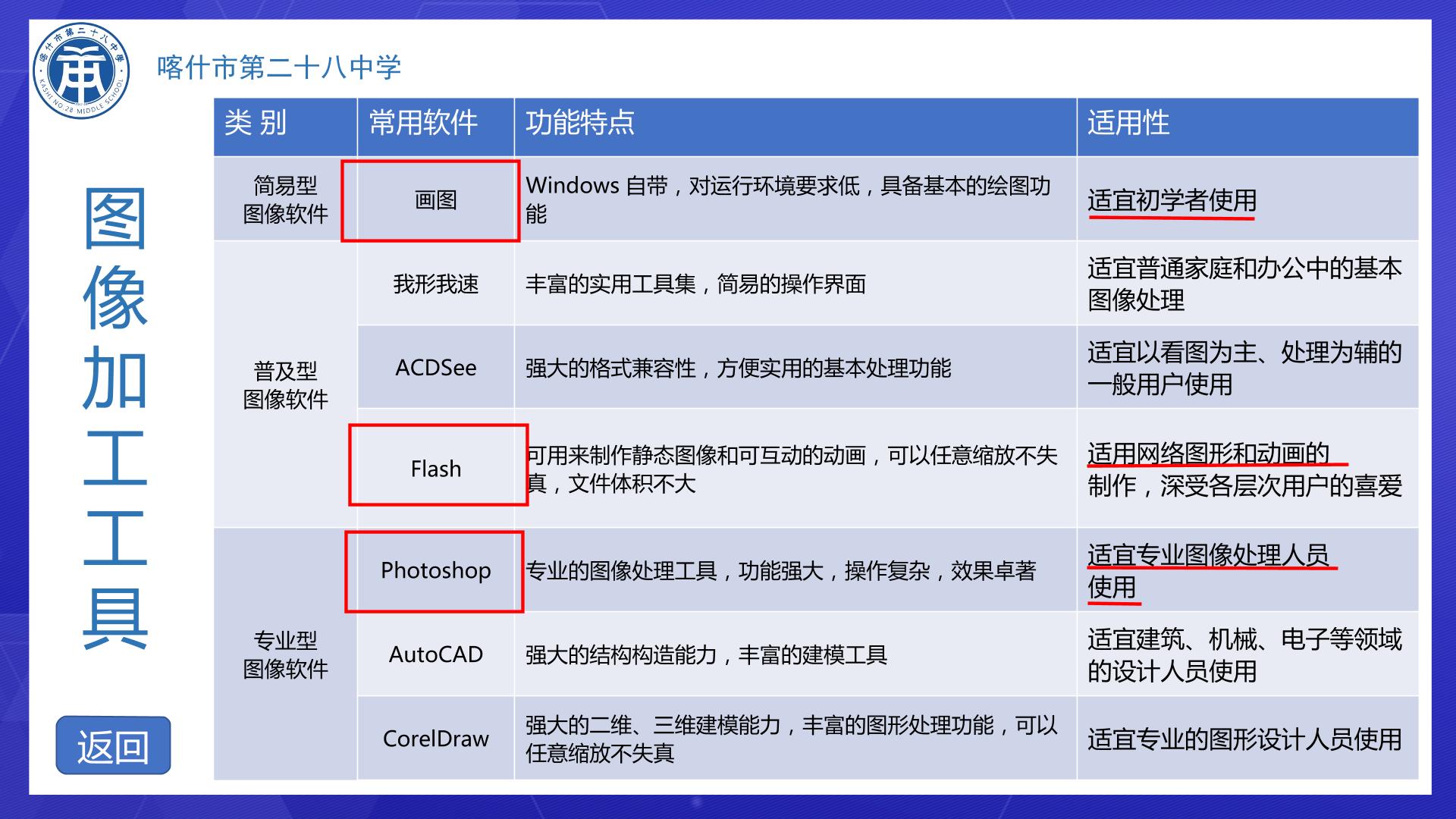Click the Photoshop software cell
The width and height of the screenshot is (1456, 819).
[x=436, y=570]
